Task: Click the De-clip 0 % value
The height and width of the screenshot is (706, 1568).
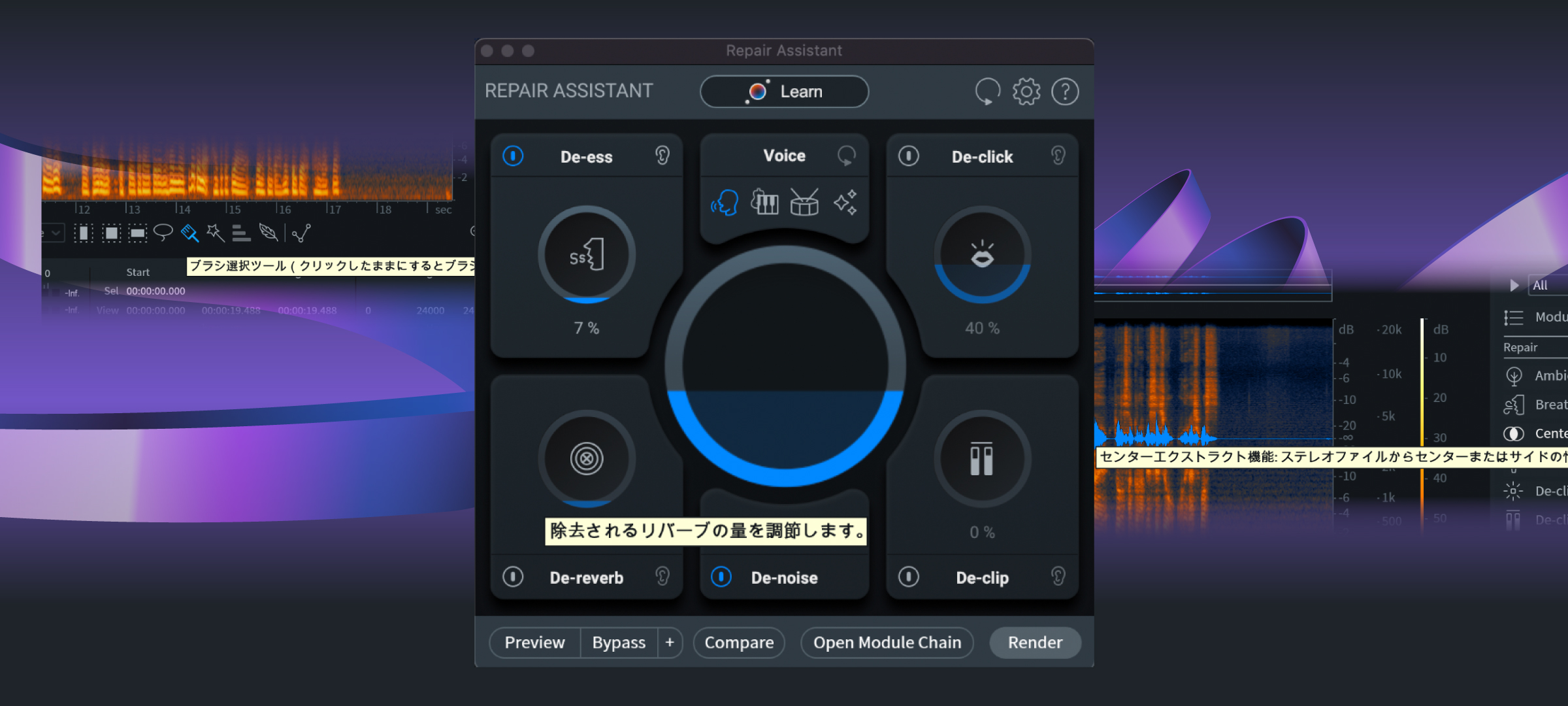Action: 982,532
